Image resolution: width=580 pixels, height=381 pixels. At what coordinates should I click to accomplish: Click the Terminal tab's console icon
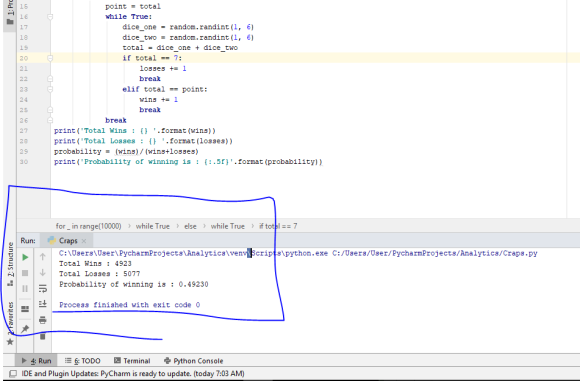tap(117, 360)
